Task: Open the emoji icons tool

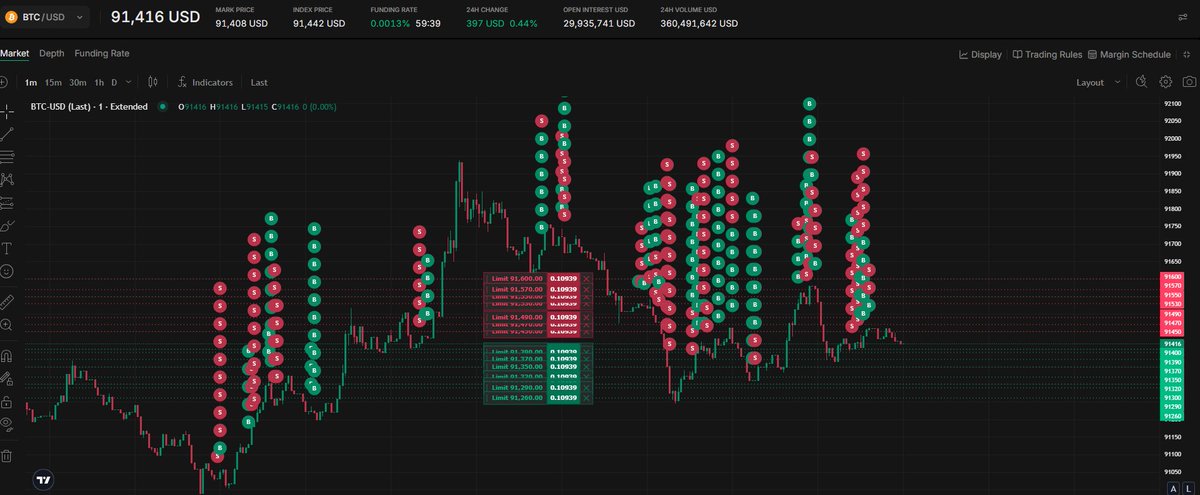Action: (7, 271)
